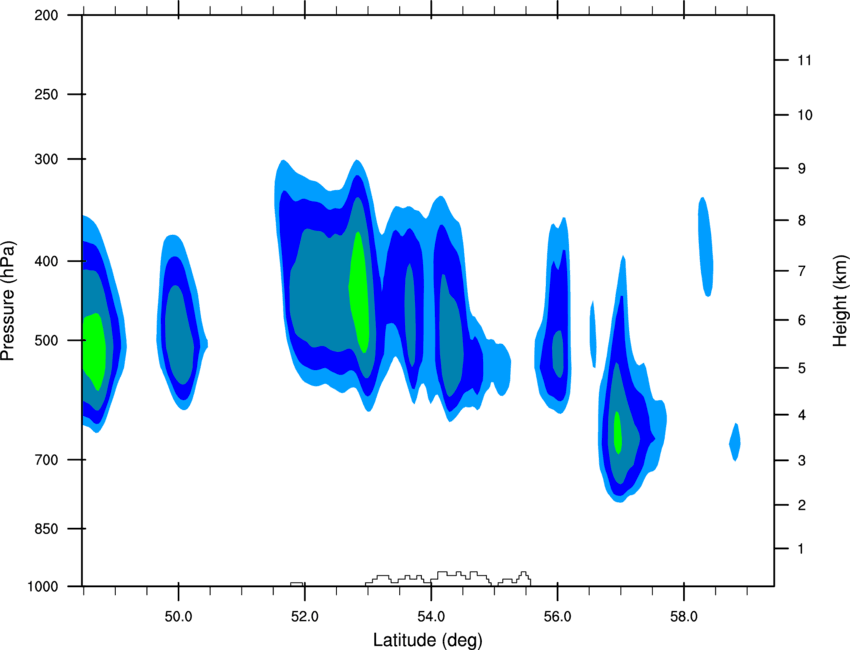This screenshot has height=650, width=850.
Task: Click the 11 km height label
Action: coord(804,60)
